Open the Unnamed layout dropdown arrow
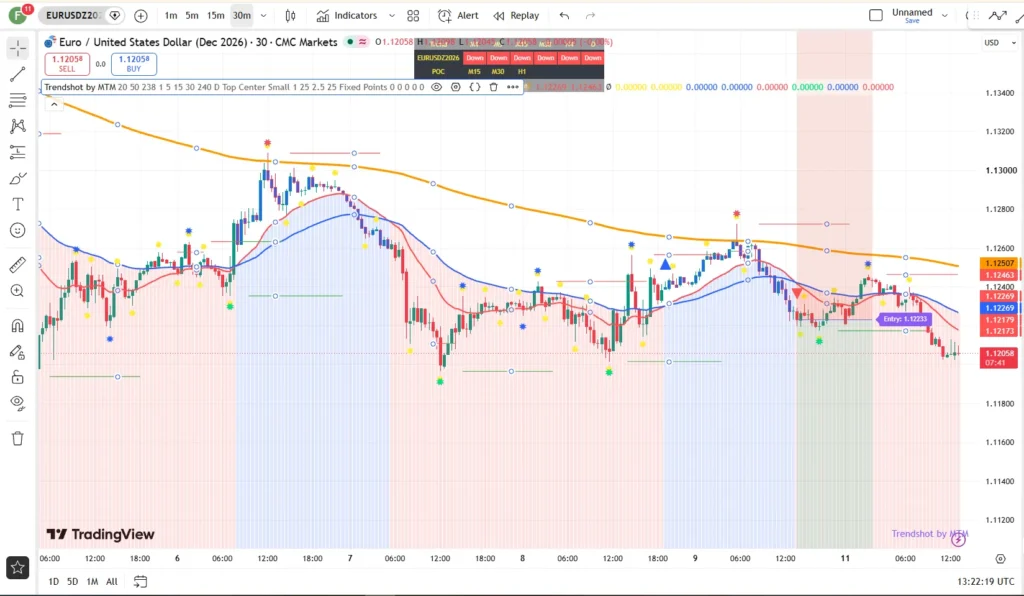Image resolution: width=1024 pixels, height=596 pixels. (944, 15)
